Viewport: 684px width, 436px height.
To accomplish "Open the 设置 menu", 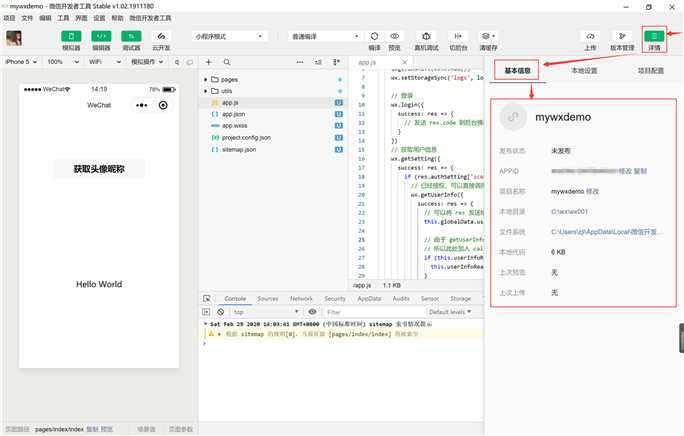I will pos(99,18).
